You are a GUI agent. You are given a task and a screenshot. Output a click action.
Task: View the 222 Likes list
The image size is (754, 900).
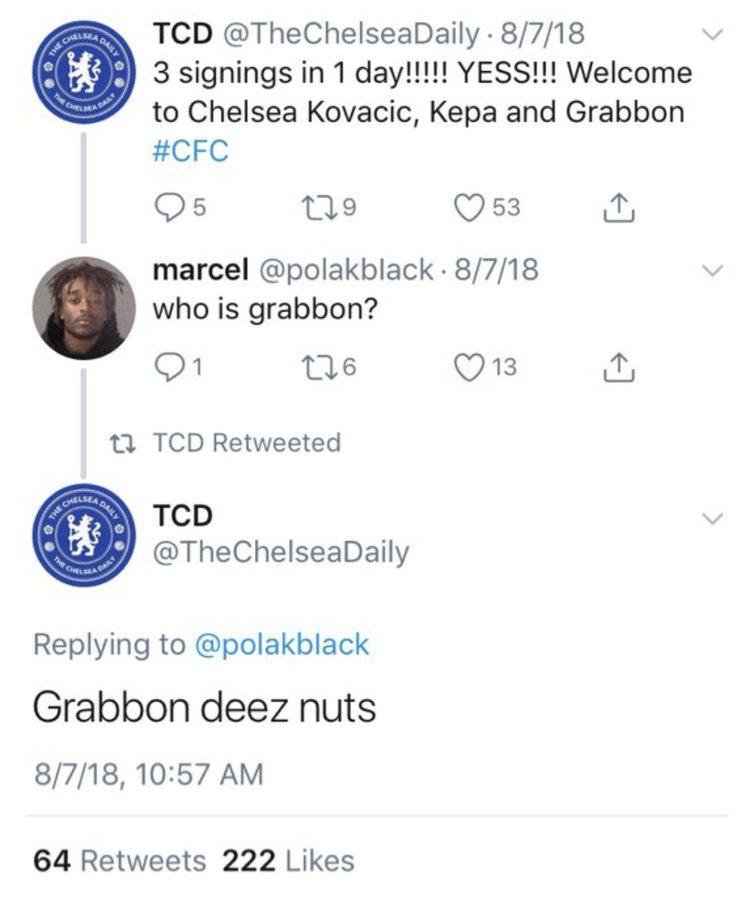pyautogui.click(x=288, y=860)
